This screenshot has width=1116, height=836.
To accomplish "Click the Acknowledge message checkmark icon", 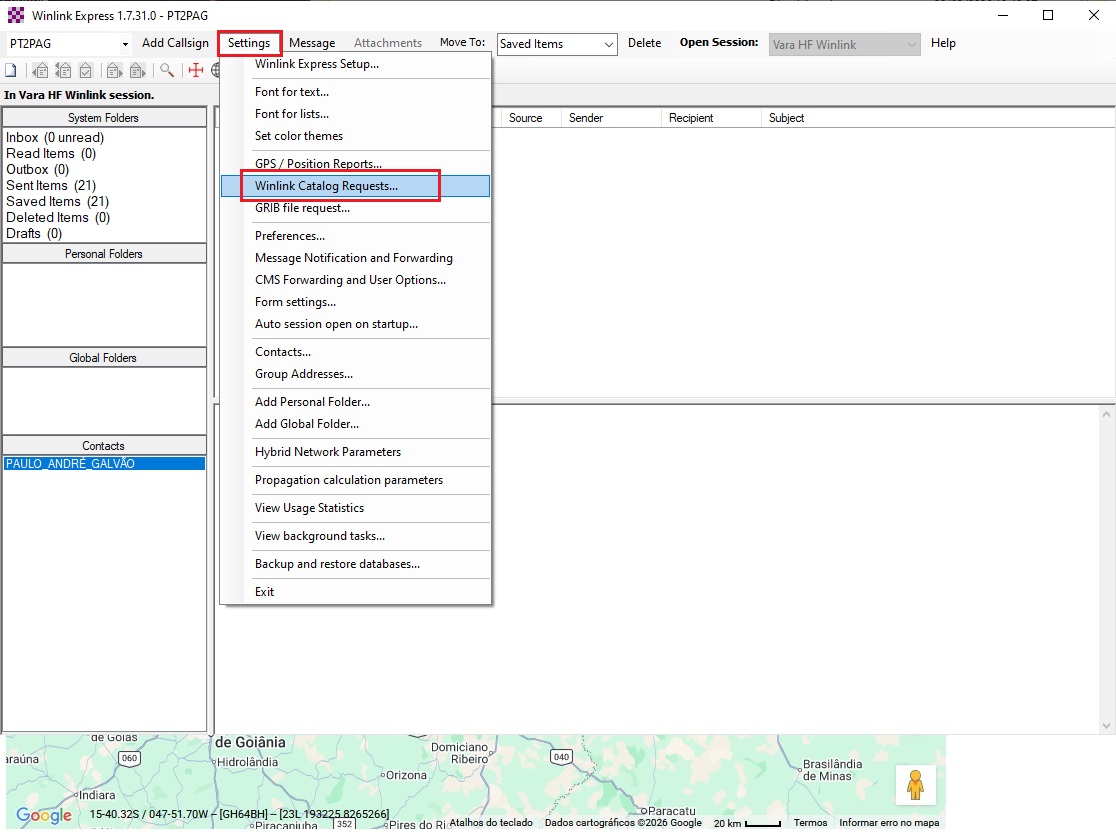I will pyautogui.click(x=86, y=70).
